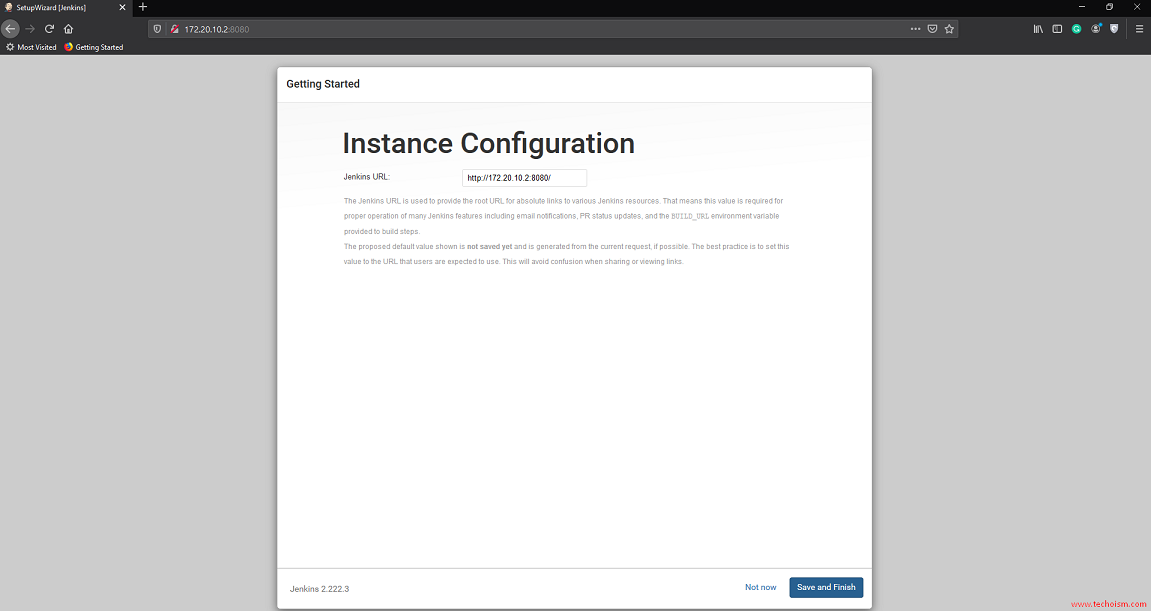Image resolution: width=1151 pixels, height=611 pixels.
Task: Toggle the sidebars icon in toolbar
Action: click(x=1057, y=29)
